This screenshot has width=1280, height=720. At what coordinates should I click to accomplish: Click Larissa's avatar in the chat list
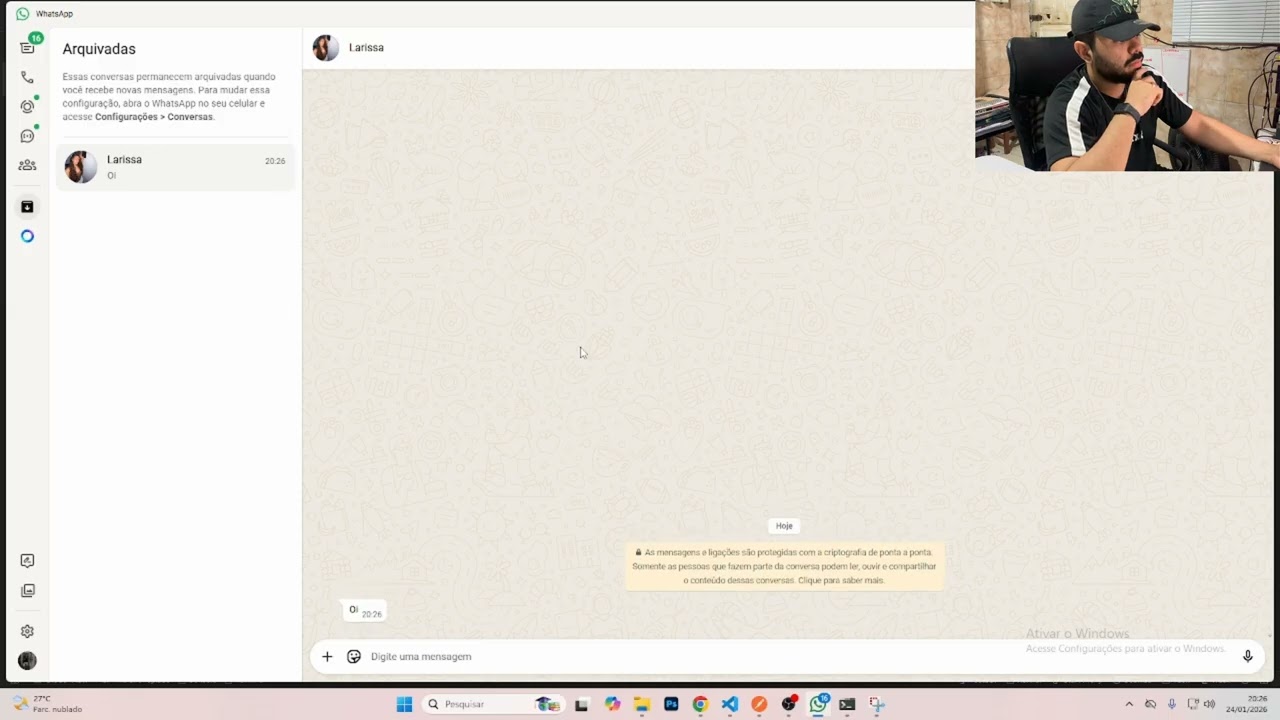pyautogui.click(x=80, y=167)
